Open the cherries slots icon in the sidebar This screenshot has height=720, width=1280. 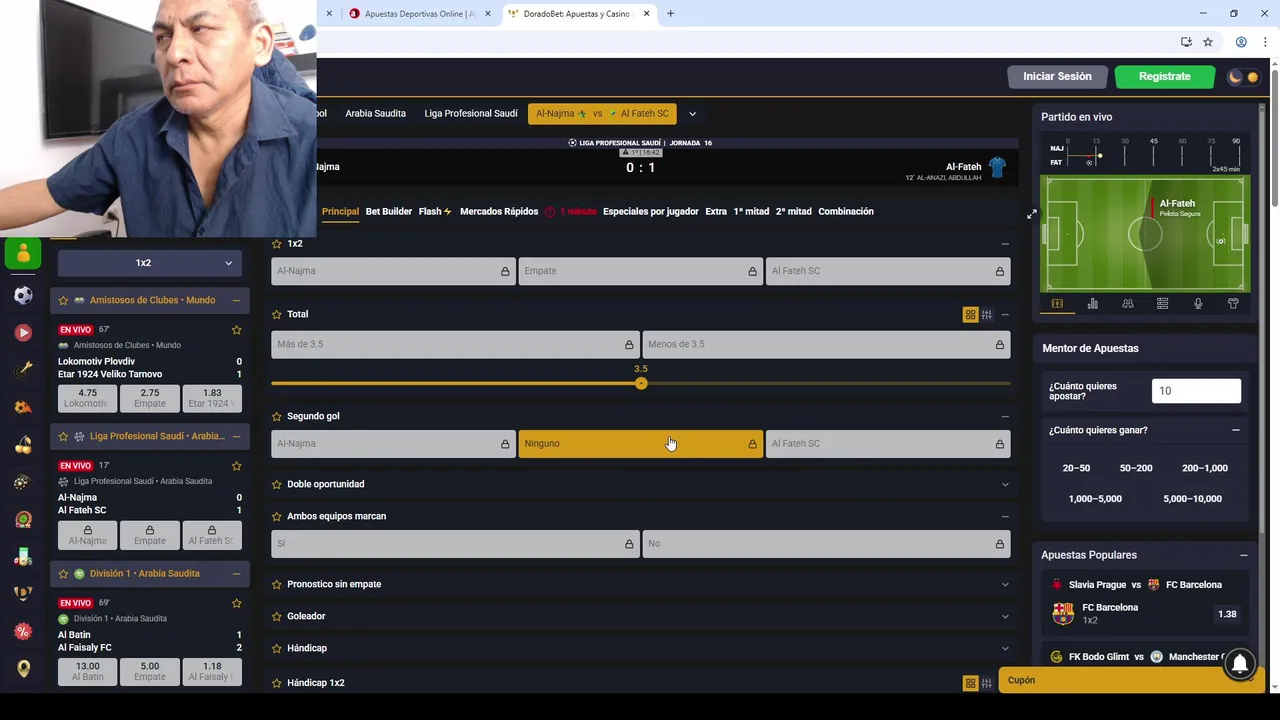(23, 445)
